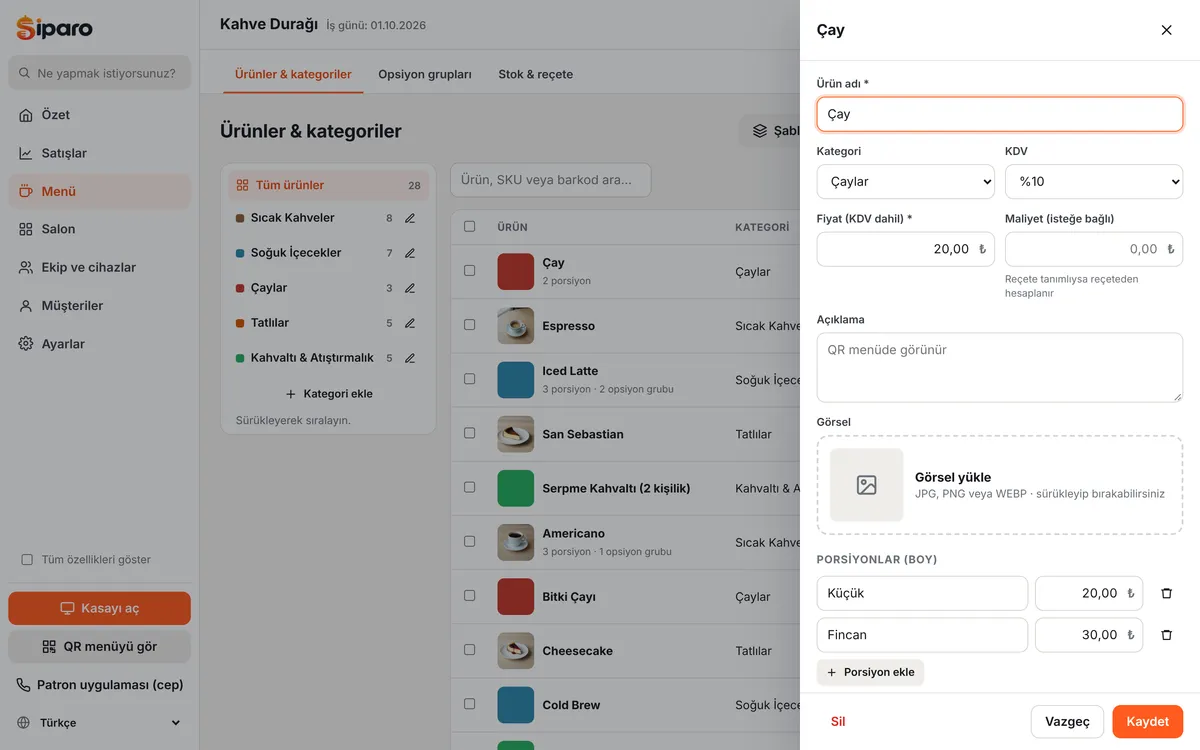The height and width of the screenshot is (750, 1200).
Task: Edit the Soğuk İçecekler category pencil icon
Action: tap(410, 253)
